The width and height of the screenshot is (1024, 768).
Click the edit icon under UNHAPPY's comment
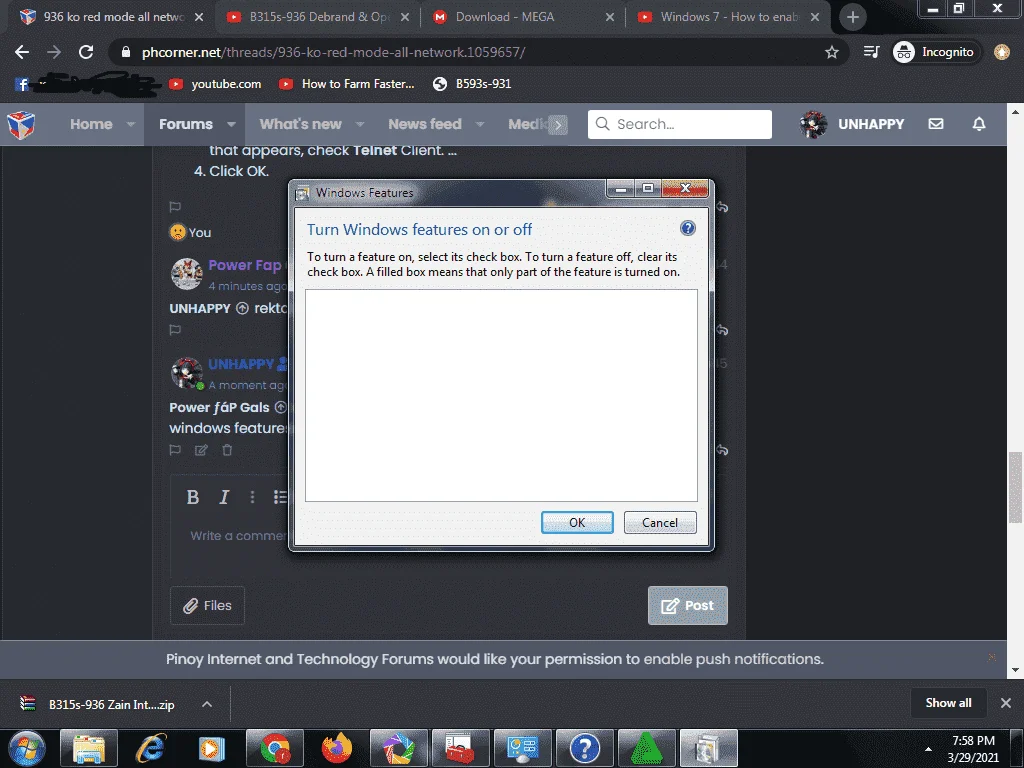(x=201, y=450)
